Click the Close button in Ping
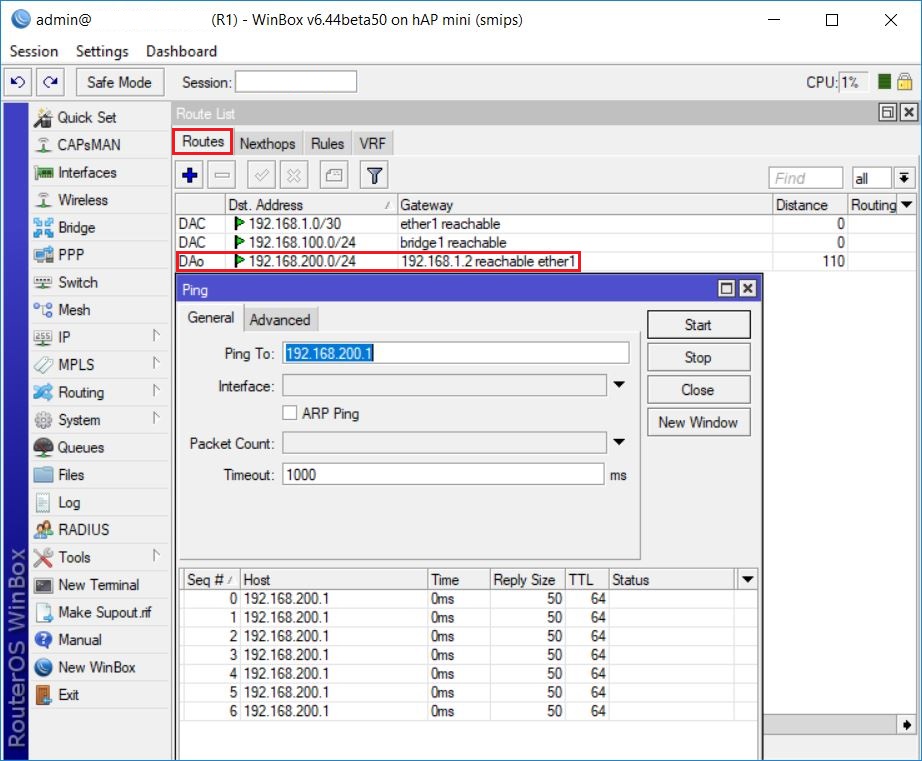This screenshot has height=761, width=922. 699,390
